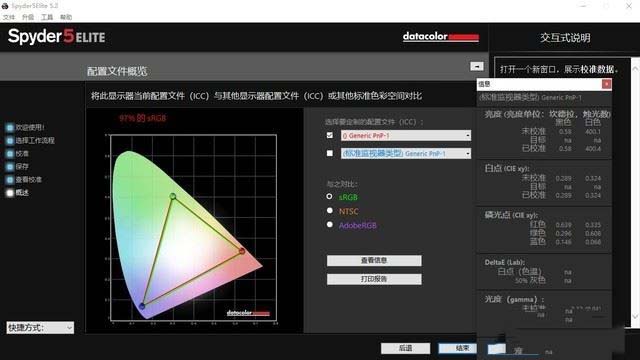
Task: Click the Spyder5 ELITE logo
Action: click(56, 37)
